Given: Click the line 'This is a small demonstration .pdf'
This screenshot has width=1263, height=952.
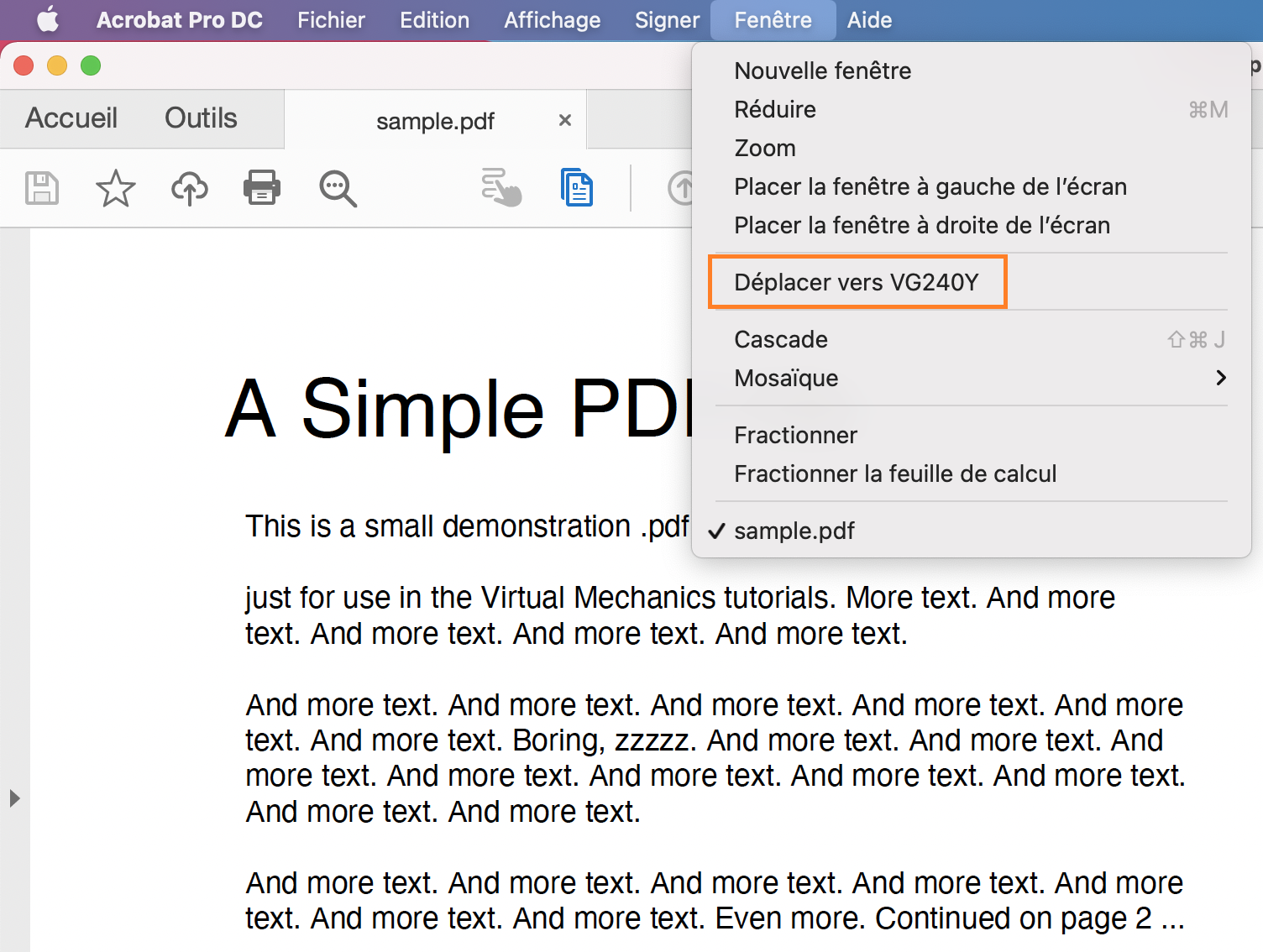Looking at the screenshot, I should tap(467, 526).
